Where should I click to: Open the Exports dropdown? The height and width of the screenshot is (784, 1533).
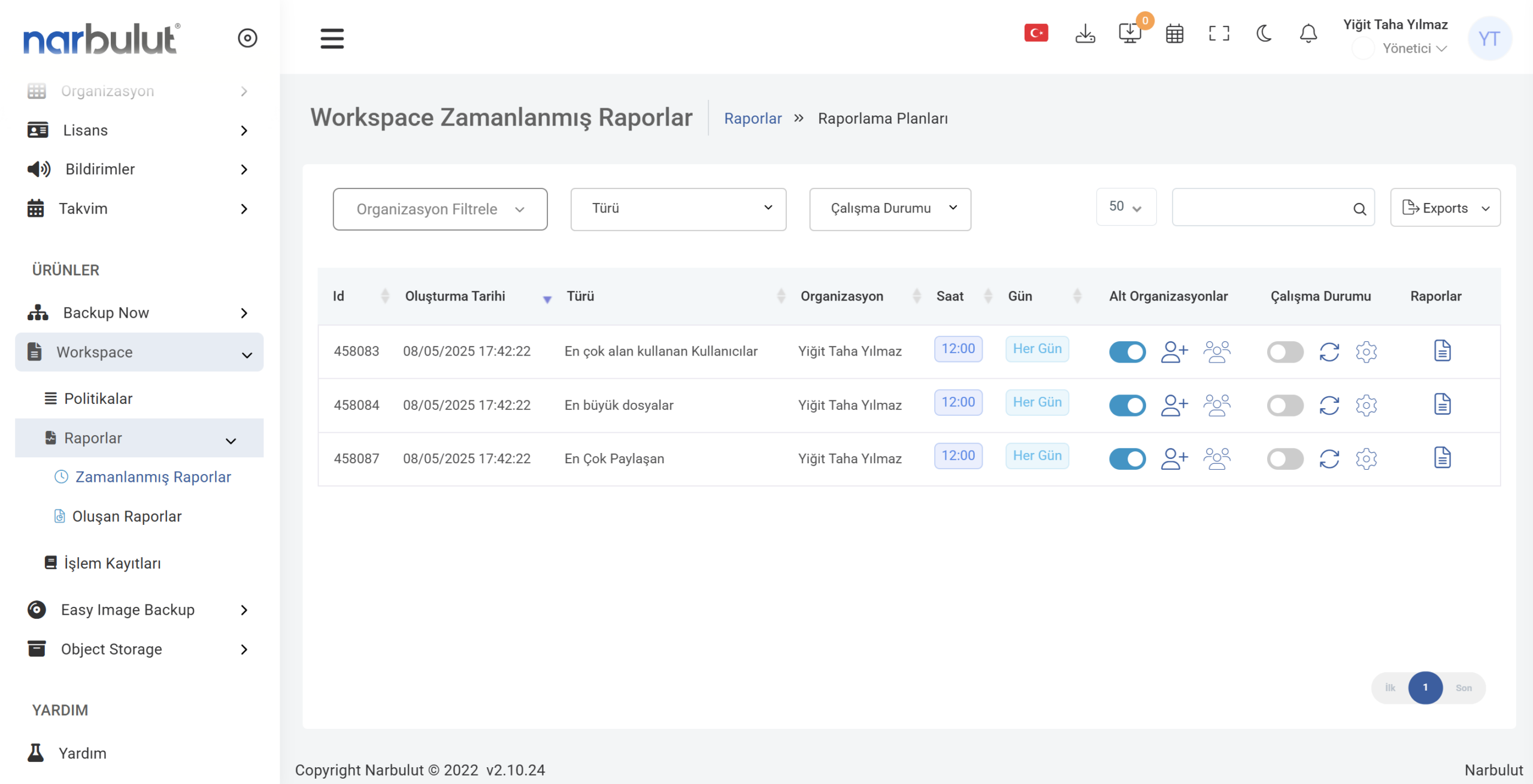point(1445,208)
